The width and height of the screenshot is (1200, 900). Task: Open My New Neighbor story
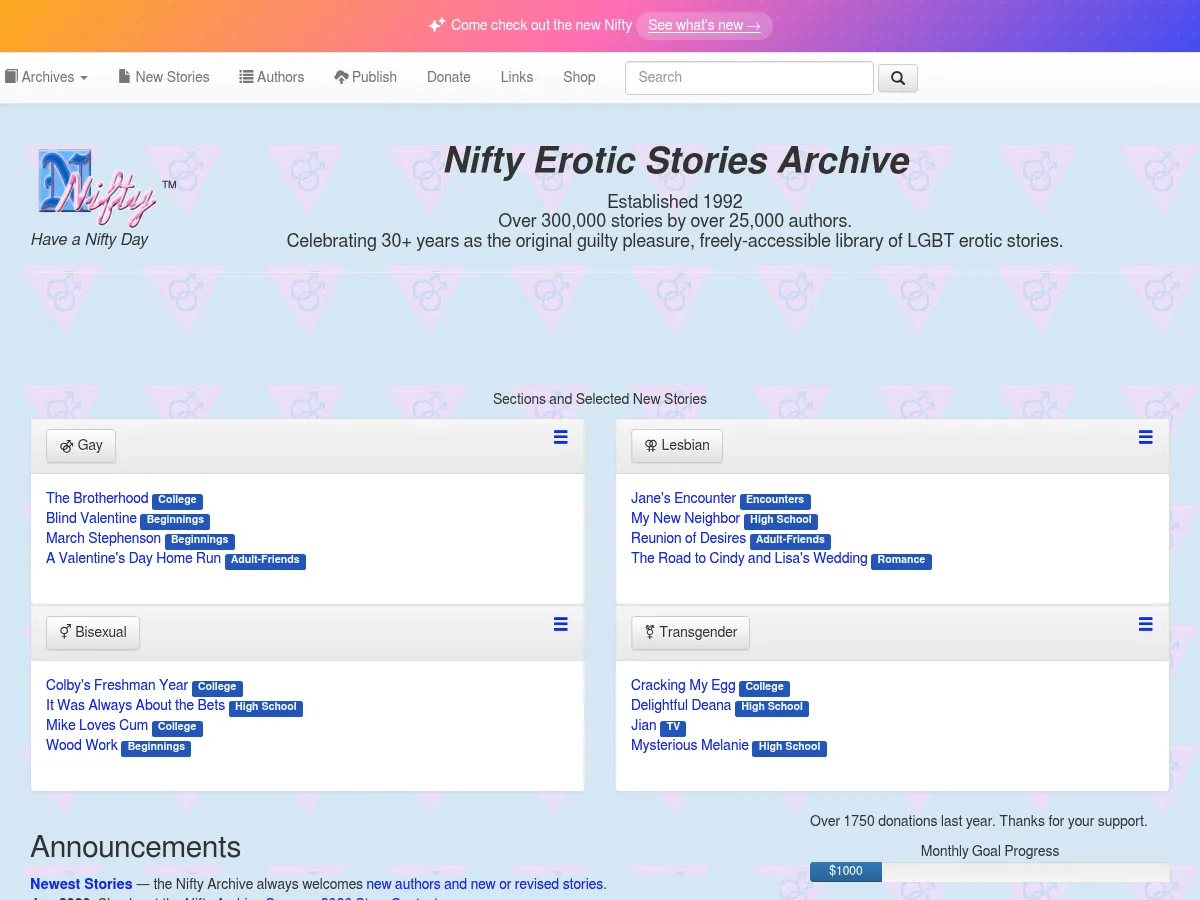pyautogui.click(x=685, y=518)
